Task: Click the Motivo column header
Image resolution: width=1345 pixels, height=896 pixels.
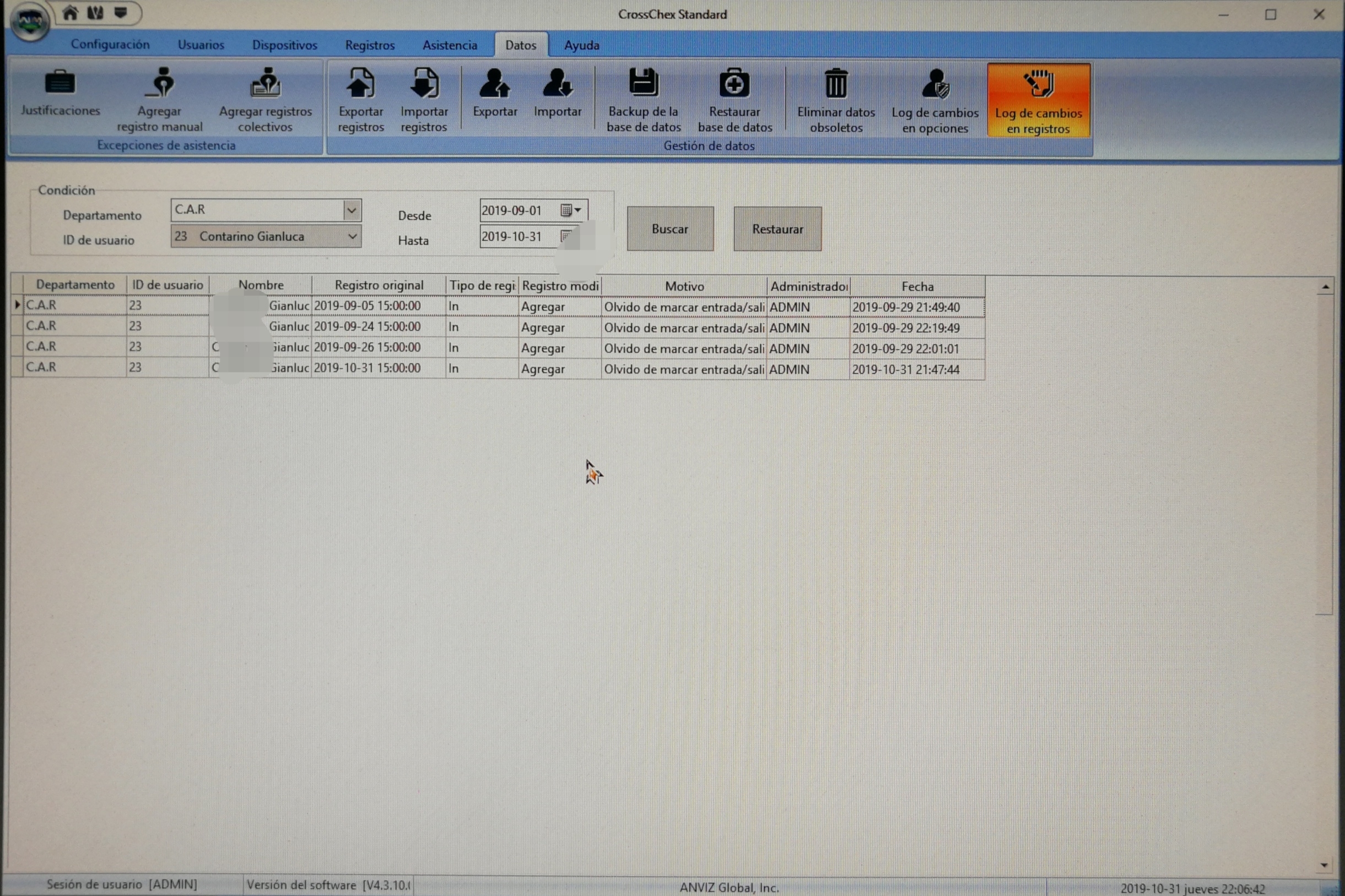Action: point(684,285)
